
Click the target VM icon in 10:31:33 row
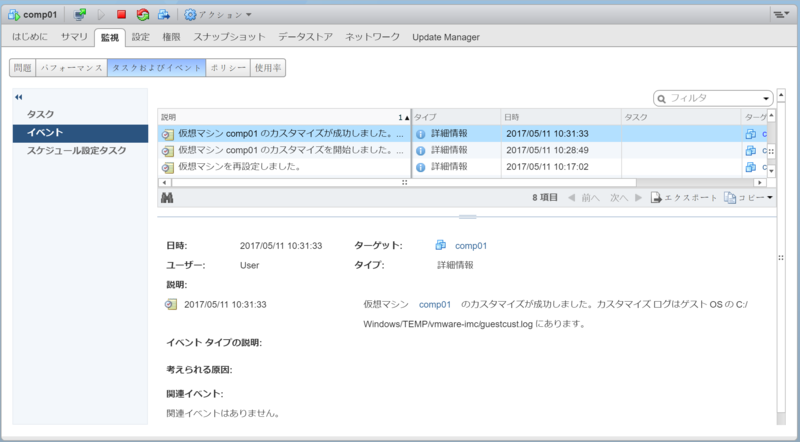[751, 134]
